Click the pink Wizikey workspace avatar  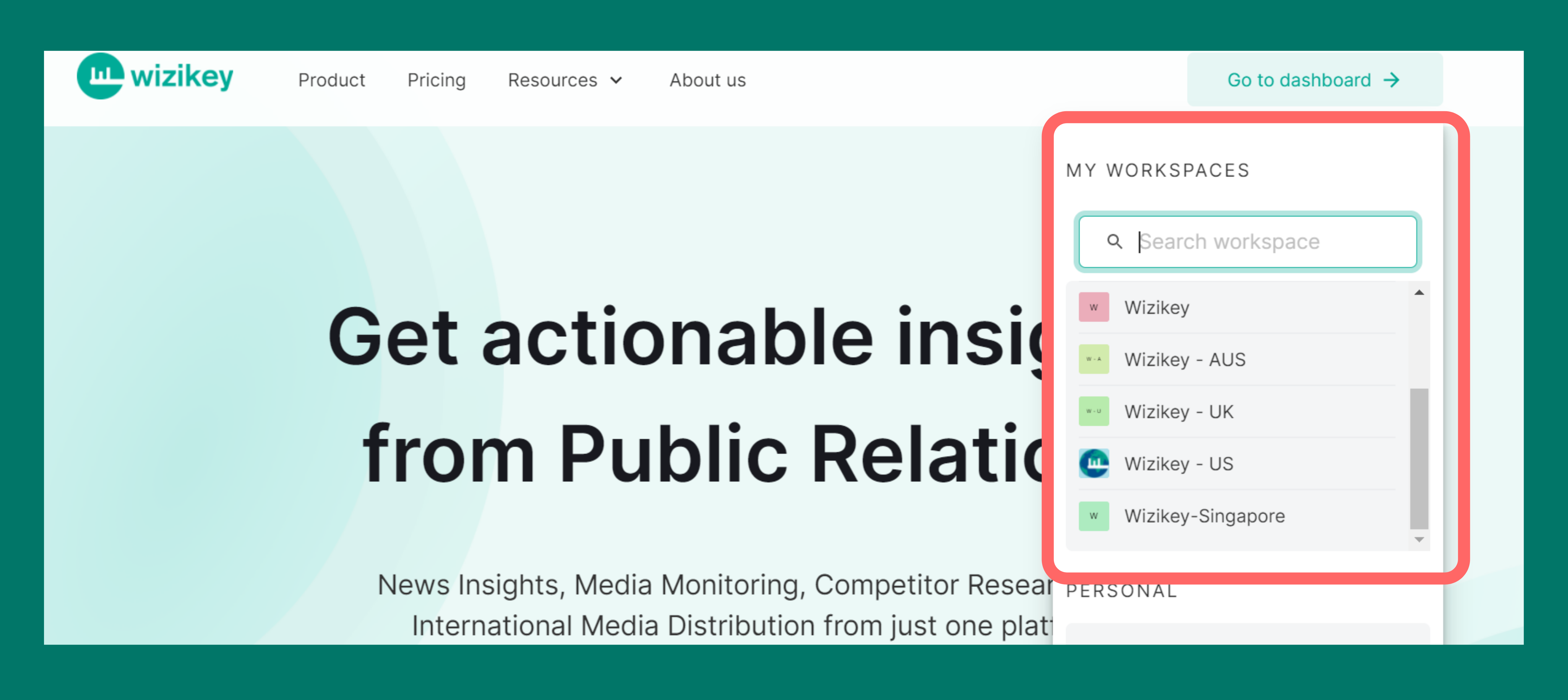(1093, 307)
